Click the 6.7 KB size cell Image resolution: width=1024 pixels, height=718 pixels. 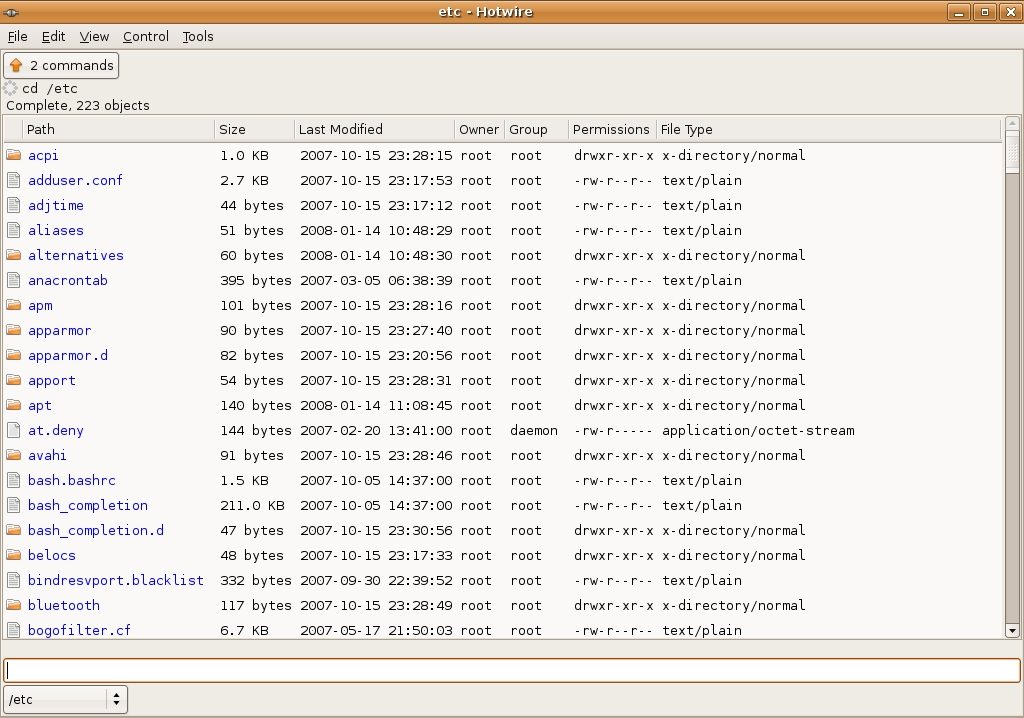click(x=244, y=630)
